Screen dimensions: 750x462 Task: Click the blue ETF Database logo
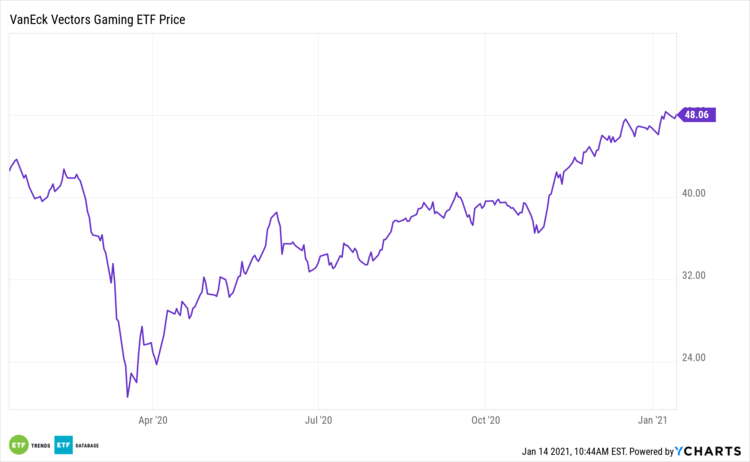63,444
